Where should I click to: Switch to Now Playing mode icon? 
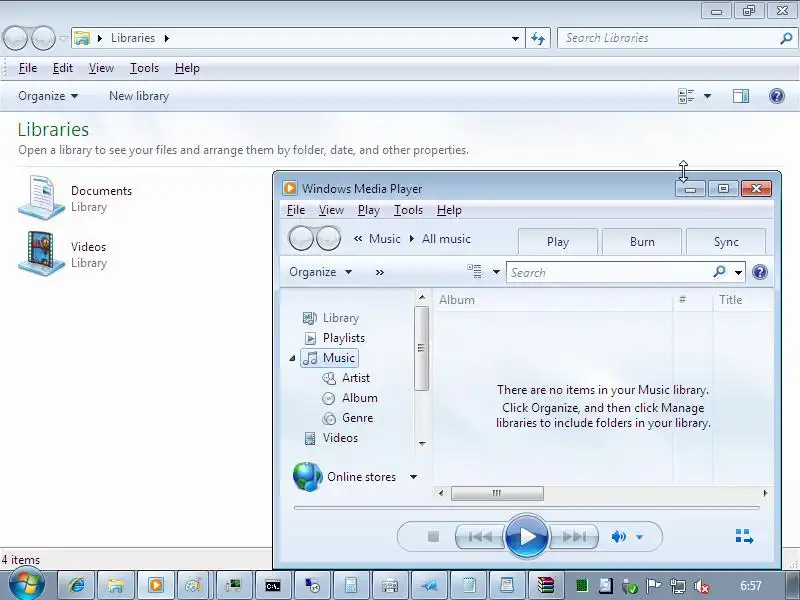pos(744,536)
